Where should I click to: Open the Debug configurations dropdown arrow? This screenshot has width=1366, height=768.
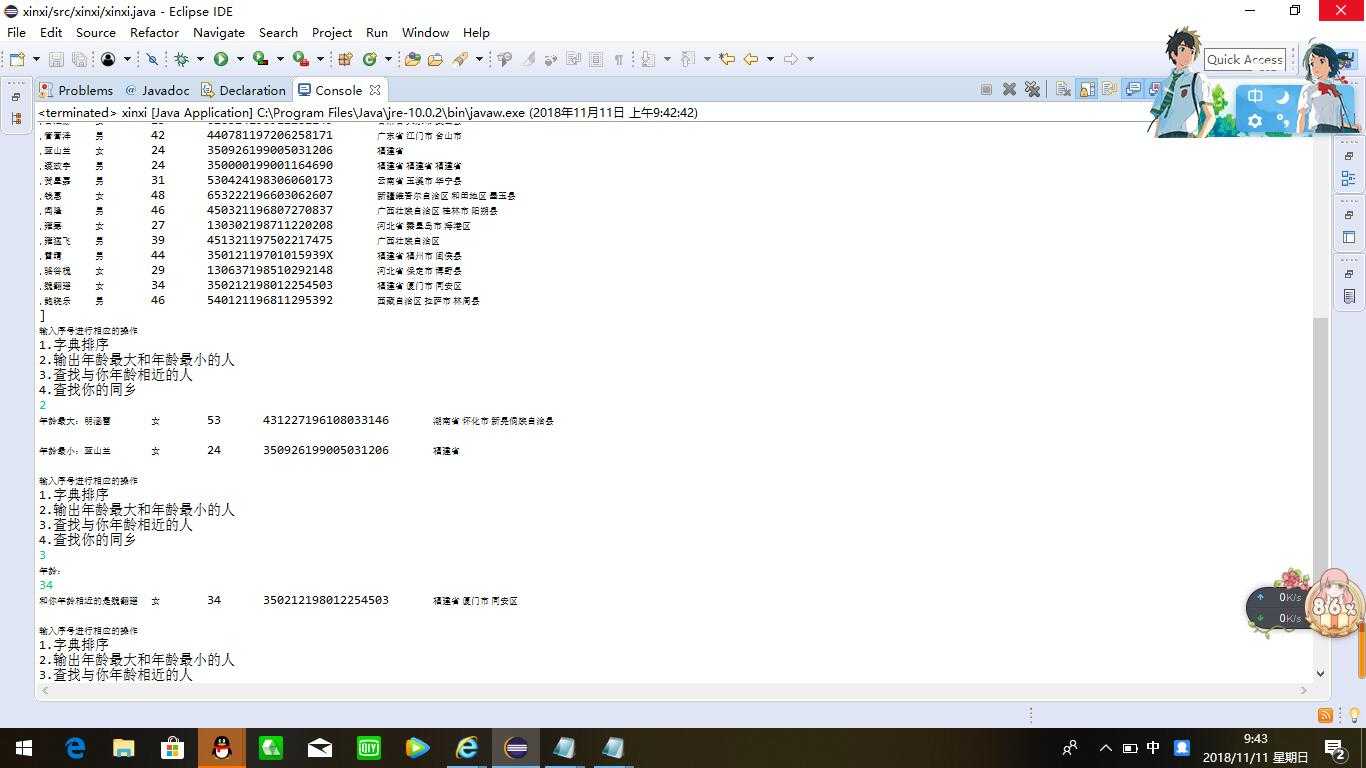[x=200, y=59]
